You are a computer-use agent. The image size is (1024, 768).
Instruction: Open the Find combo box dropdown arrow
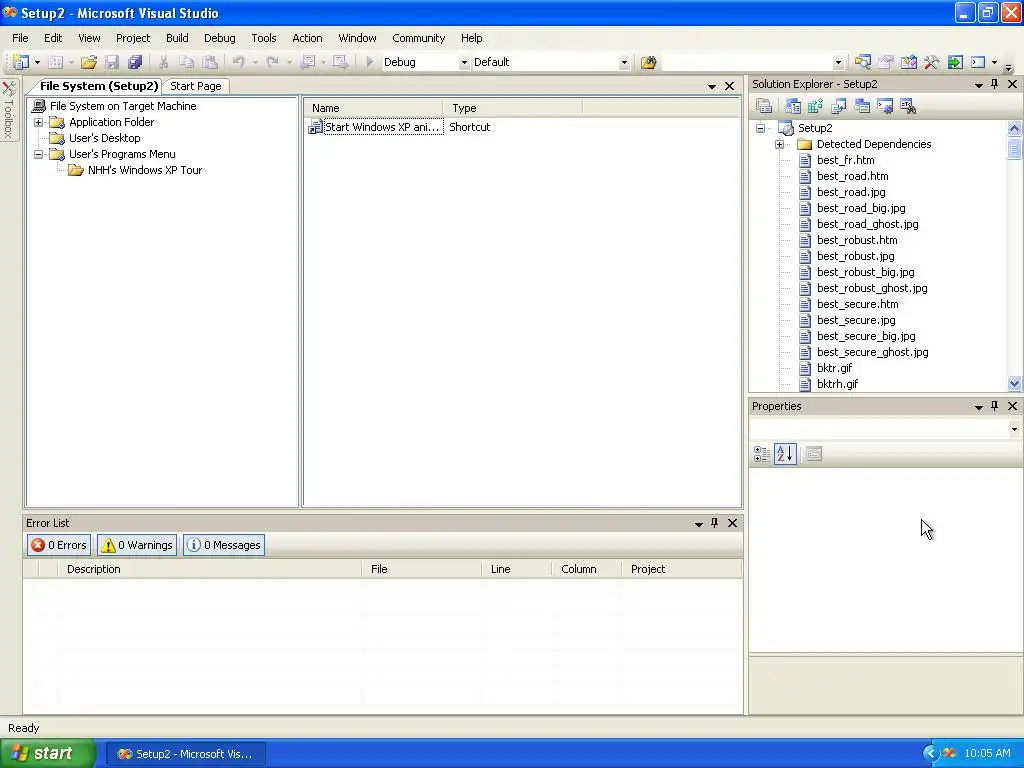[839, 62]
